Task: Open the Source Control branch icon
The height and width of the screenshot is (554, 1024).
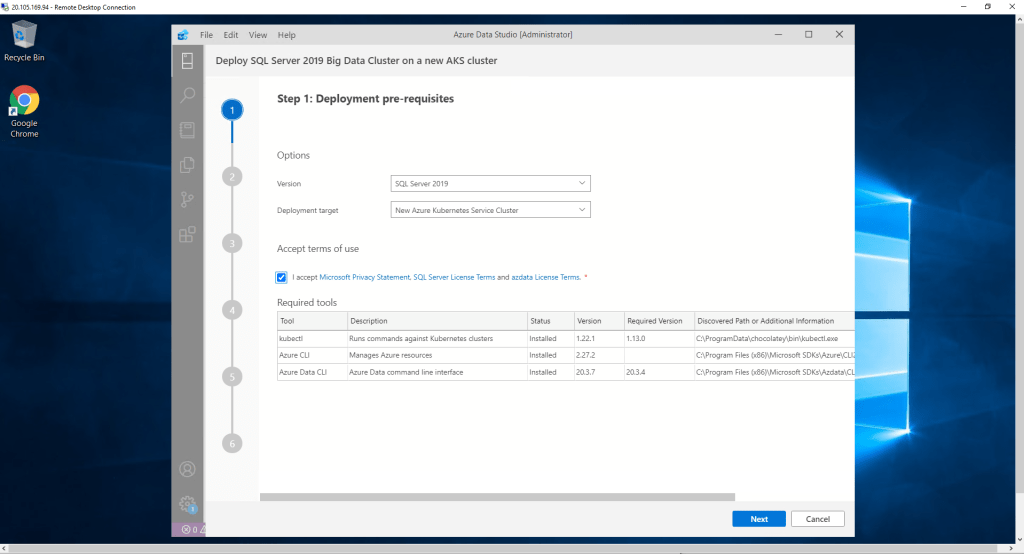Action: pos(187,200)
